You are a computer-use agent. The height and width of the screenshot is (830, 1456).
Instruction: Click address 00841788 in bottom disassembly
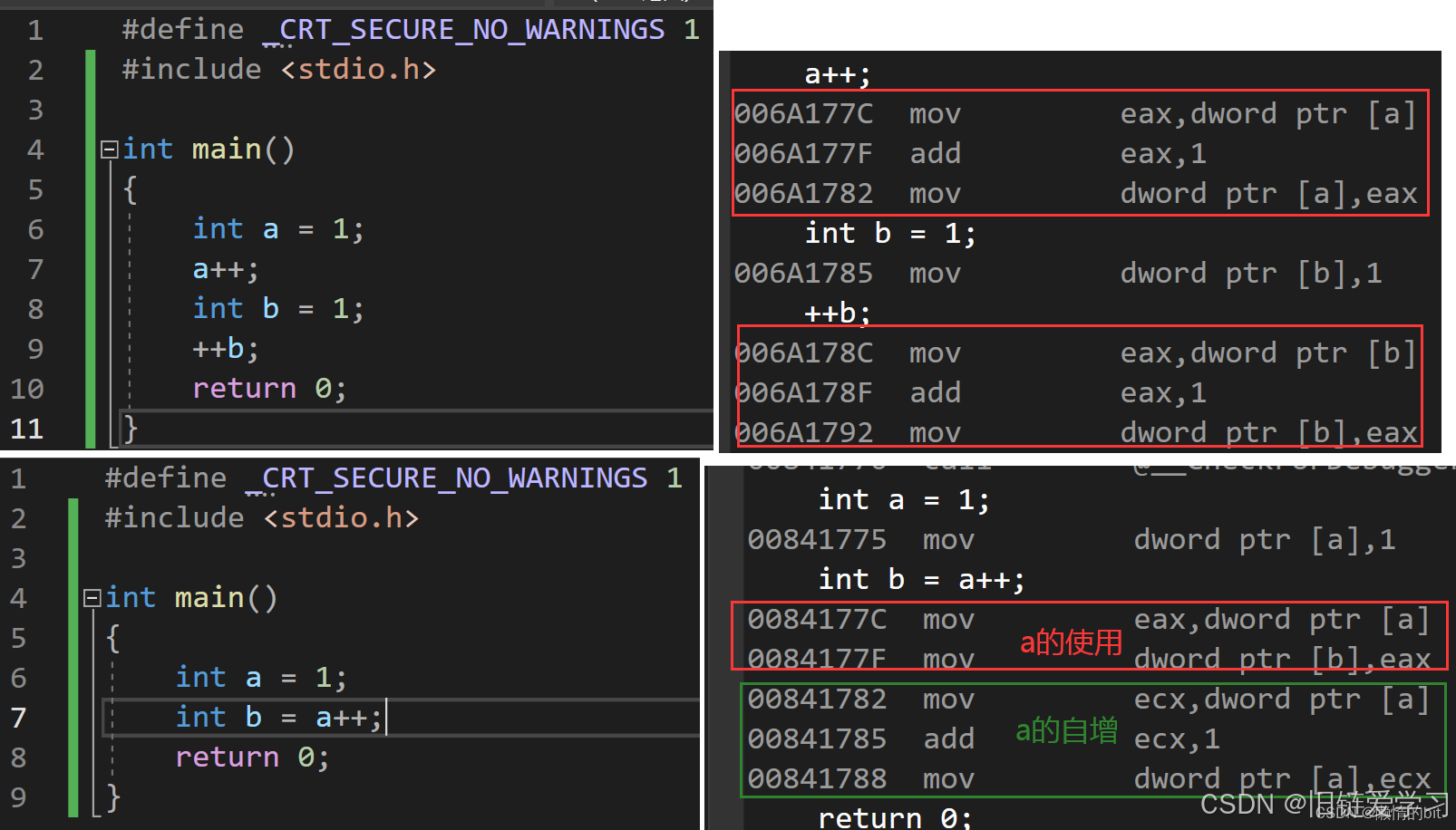817,779
